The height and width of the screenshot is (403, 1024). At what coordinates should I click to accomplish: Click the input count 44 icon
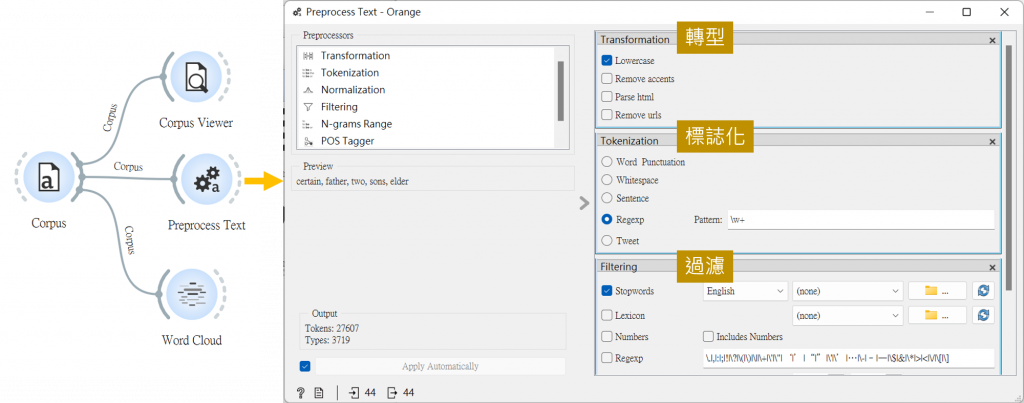(354, 393)
